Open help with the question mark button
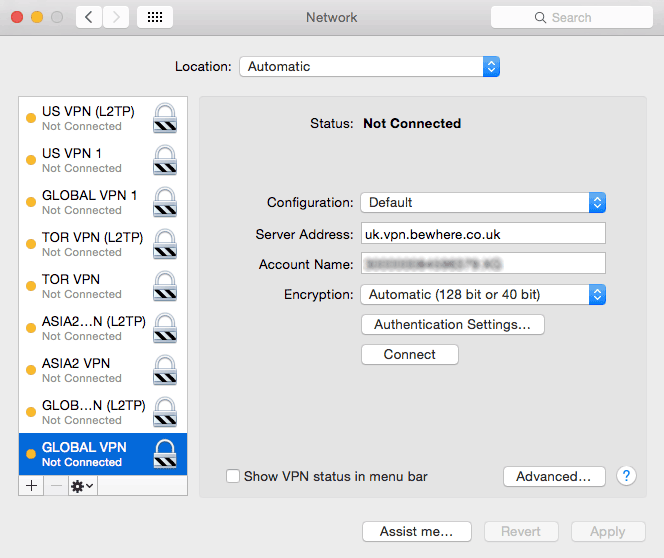 [626, 476]
